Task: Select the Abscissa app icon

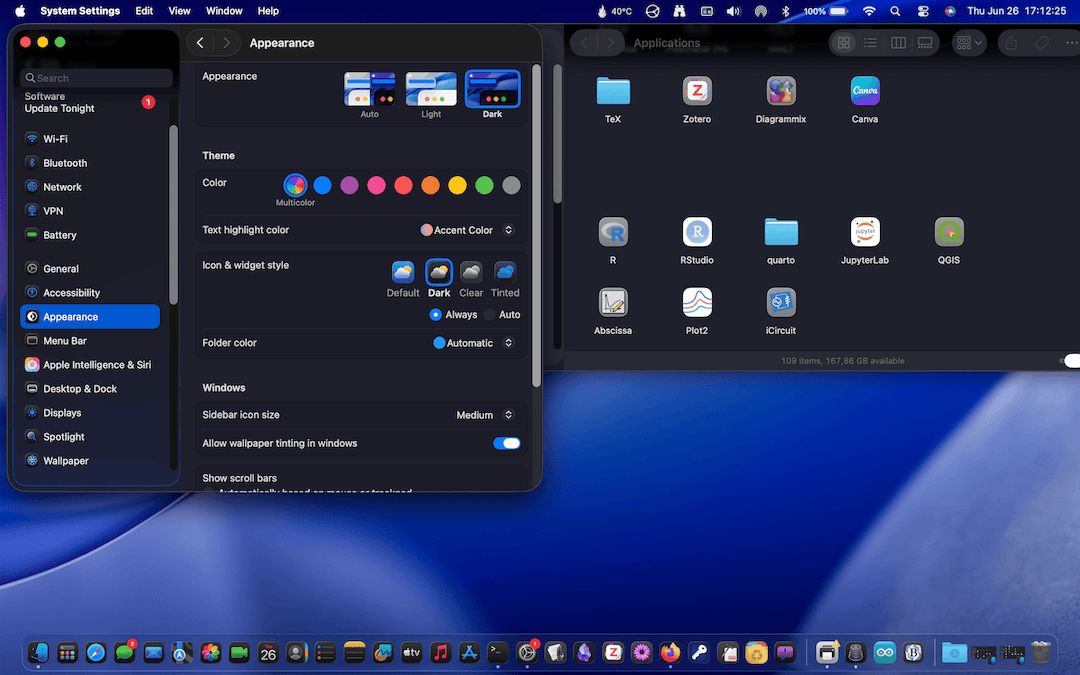Action: [612, 302]
